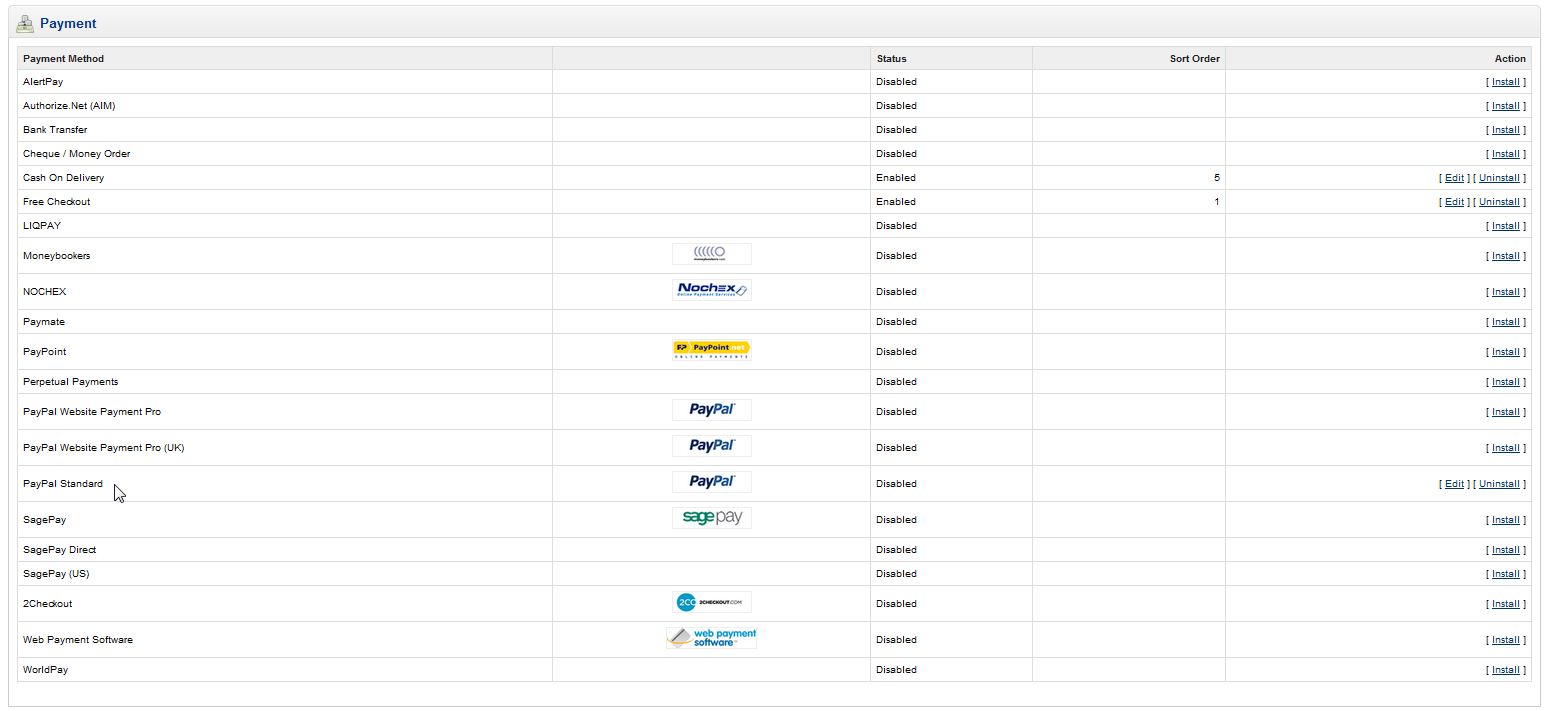Install the Bank Transfer method
Viewport: 1550px width, 711px height.
coord(1505,130)
